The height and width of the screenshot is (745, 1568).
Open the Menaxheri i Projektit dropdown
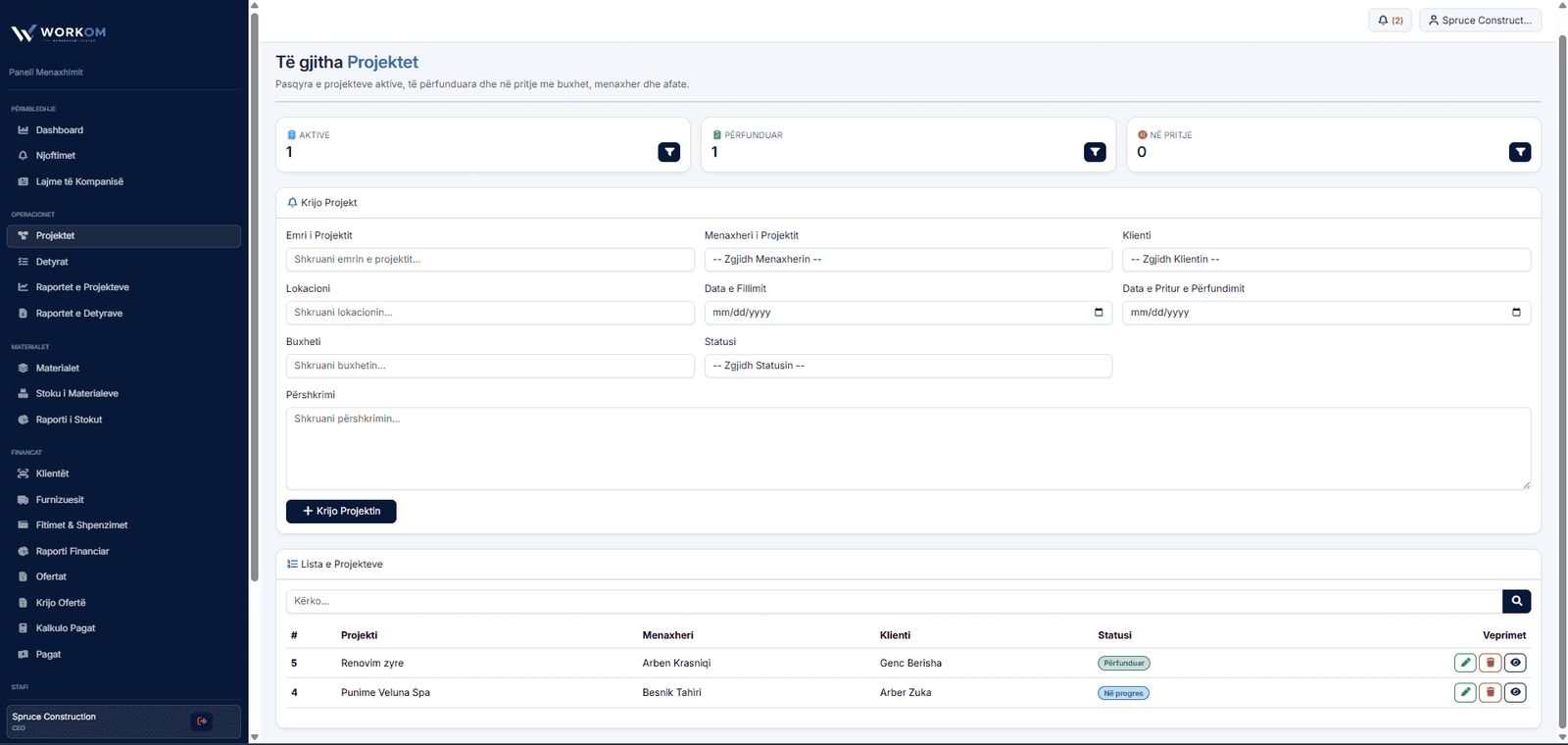pos(908,260)
